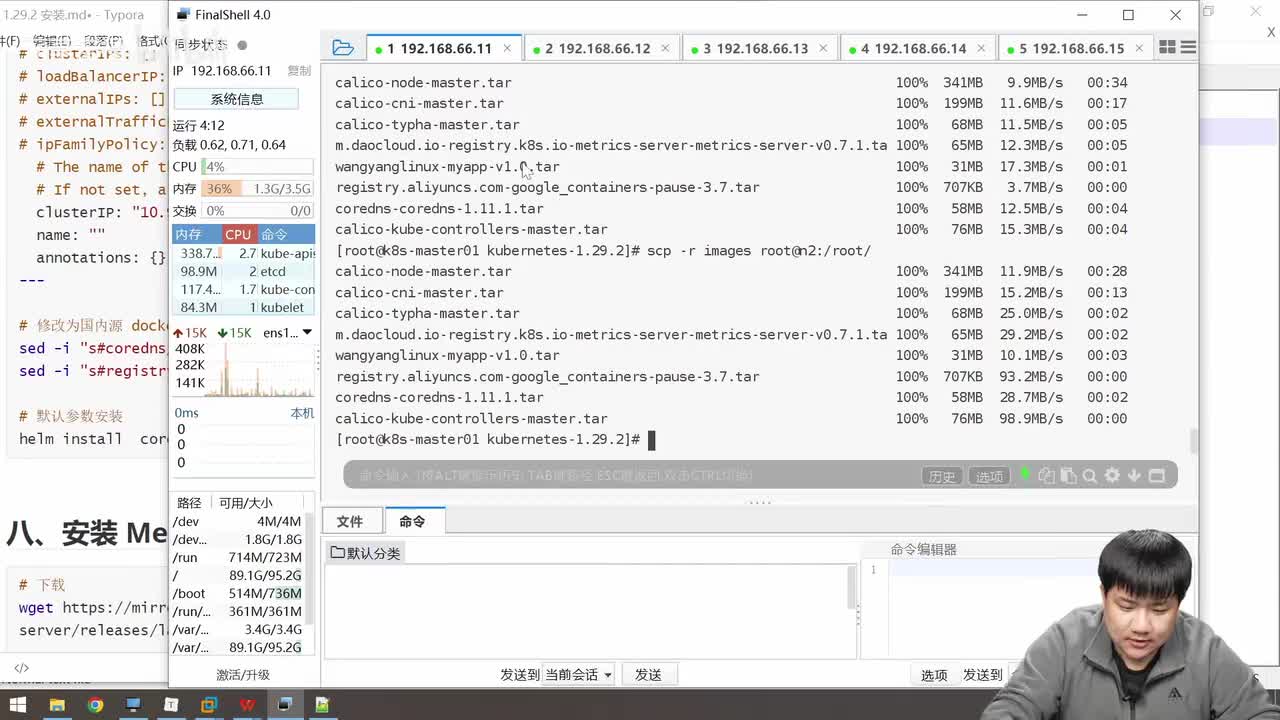The height and width of the screenshot is (720, 1280).
Task: Open the tab grid layout icon
Action: 1167,47
